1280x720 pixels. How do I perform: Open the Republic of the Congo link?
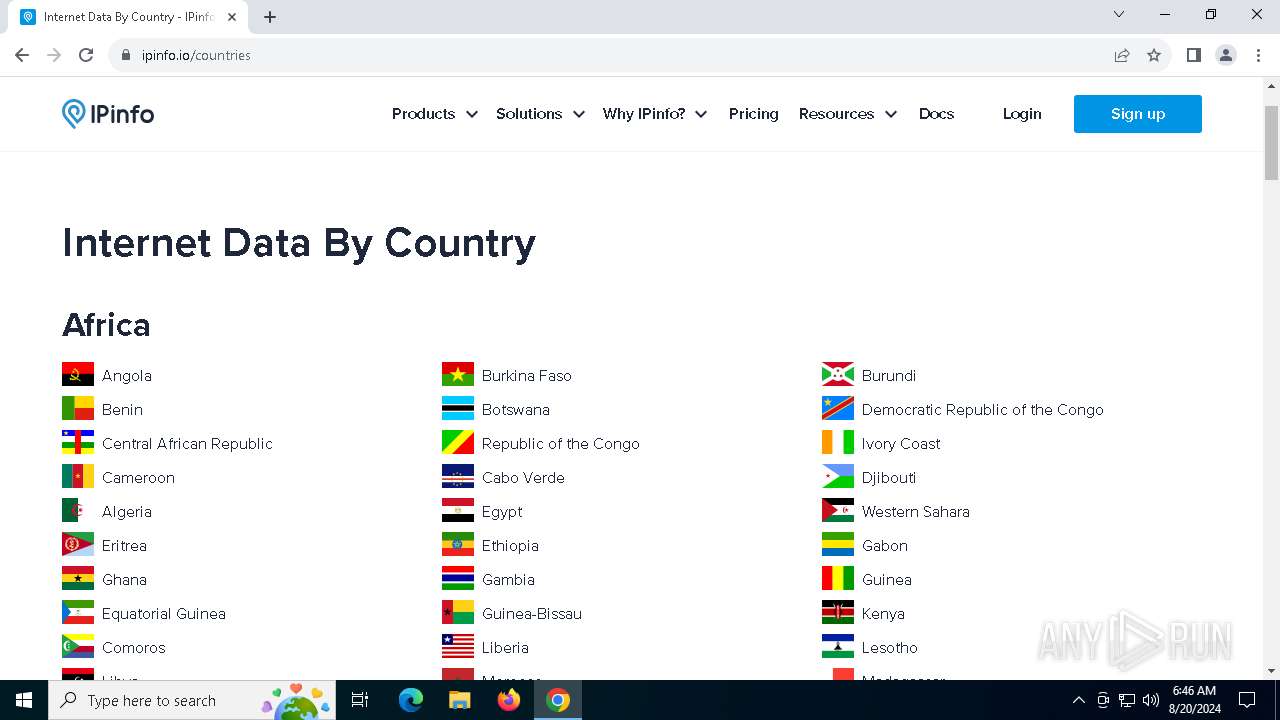pyautogui.click(x=561, y=443)
